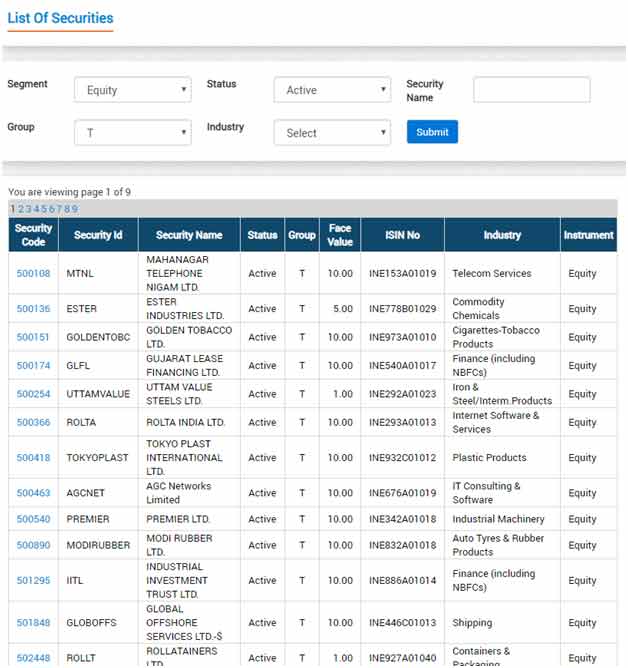Open security code 500136 for ESTER
Screen dimensions: 628x668
tap(33, 309)
